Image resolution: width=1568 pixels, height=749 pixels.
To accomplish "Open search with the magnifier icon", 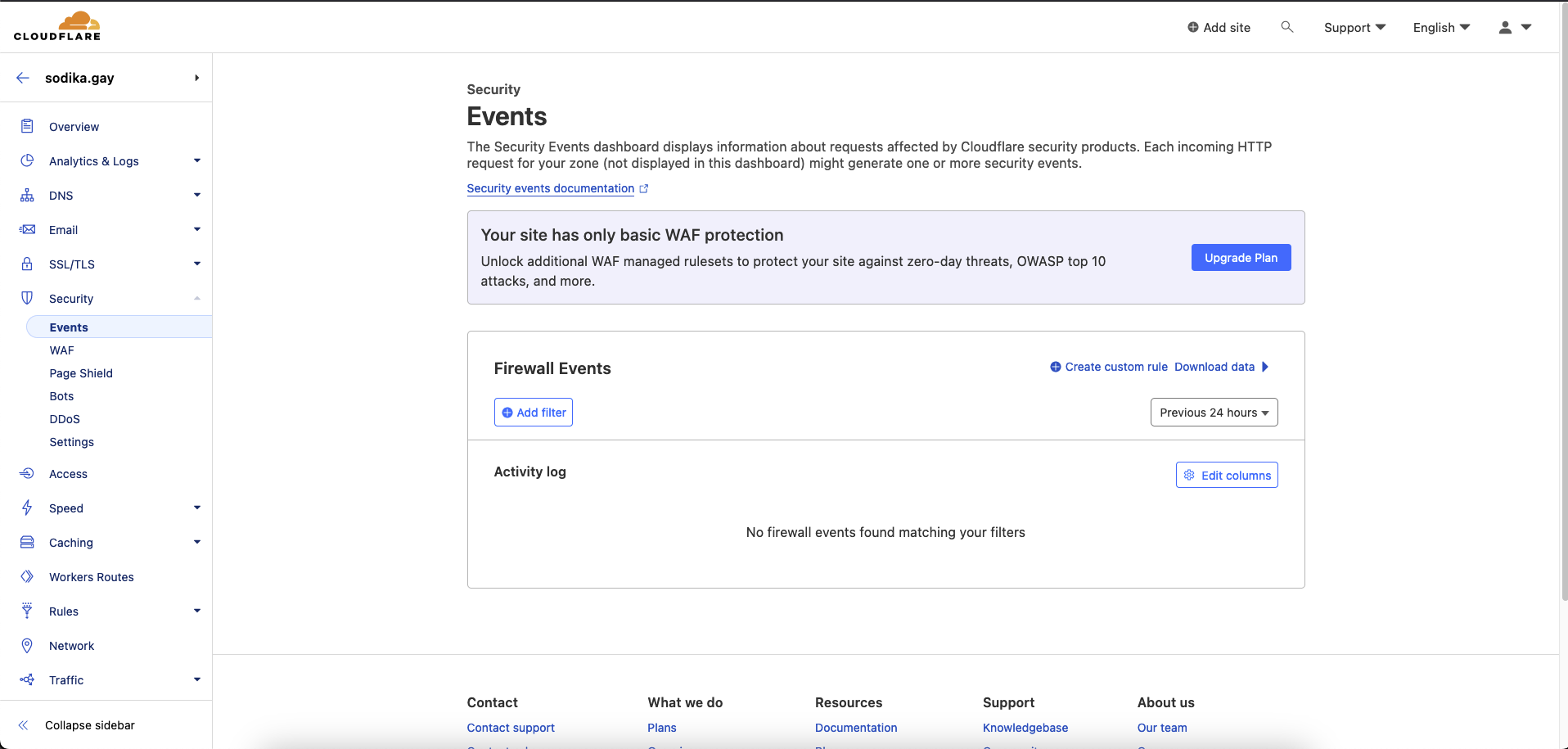I will coord(1286,27).
